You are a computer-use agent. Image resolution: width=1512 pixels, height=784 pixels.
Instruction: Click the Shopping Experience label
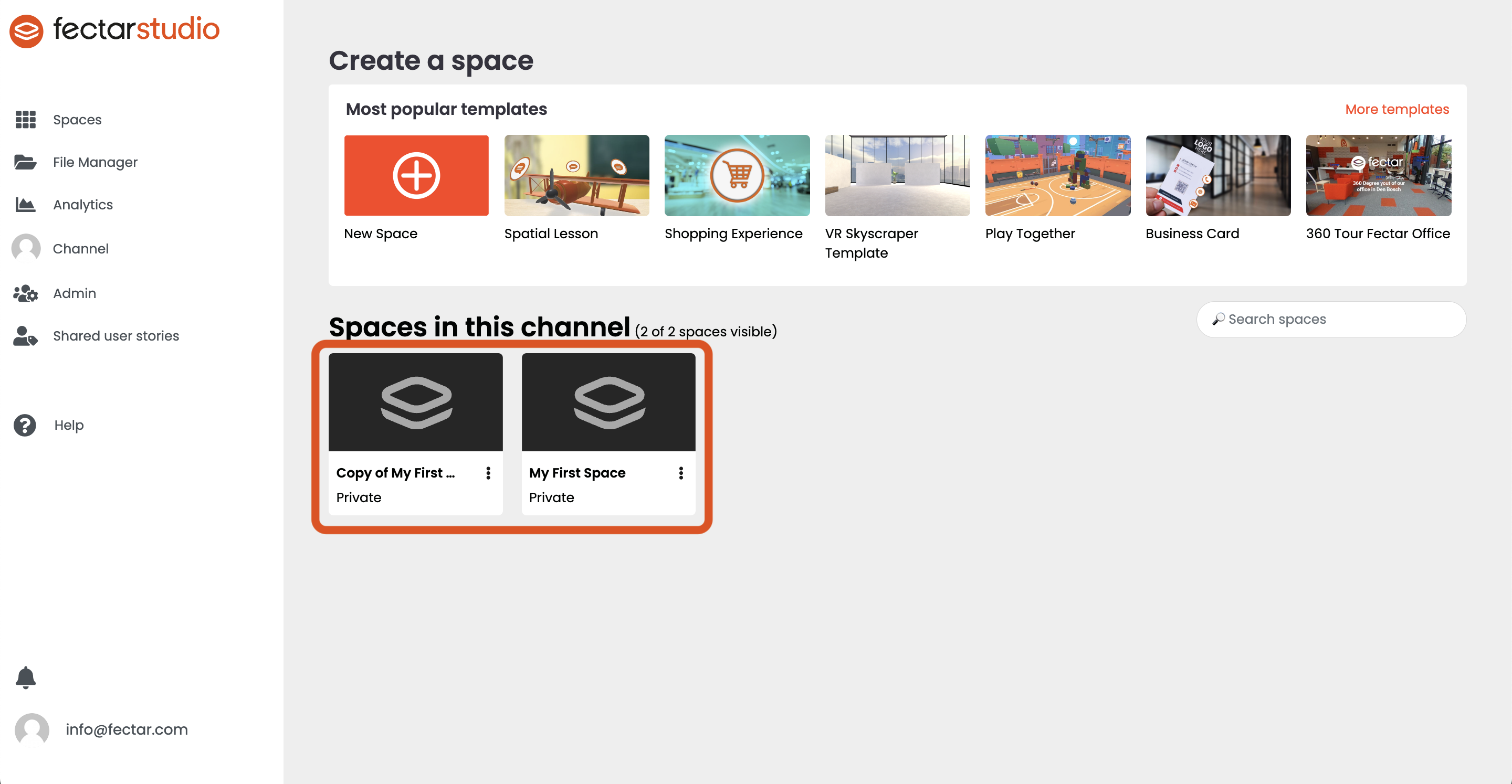(x=733, y=234)
